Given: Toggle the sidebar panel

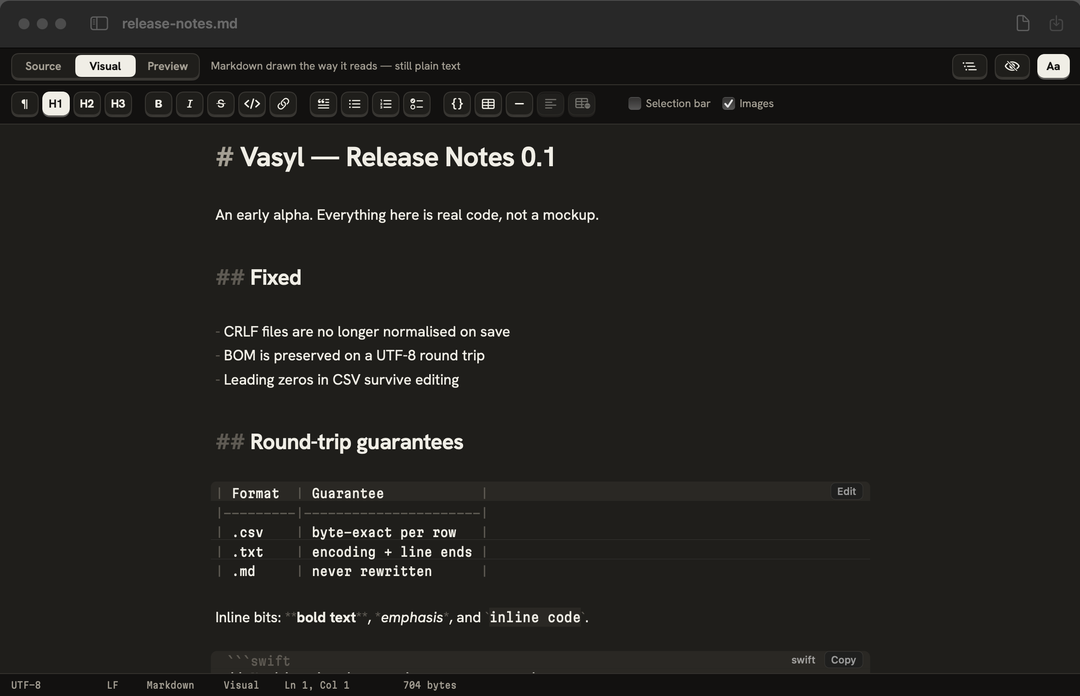Looking at the screenshot, I should pos(99,23).
